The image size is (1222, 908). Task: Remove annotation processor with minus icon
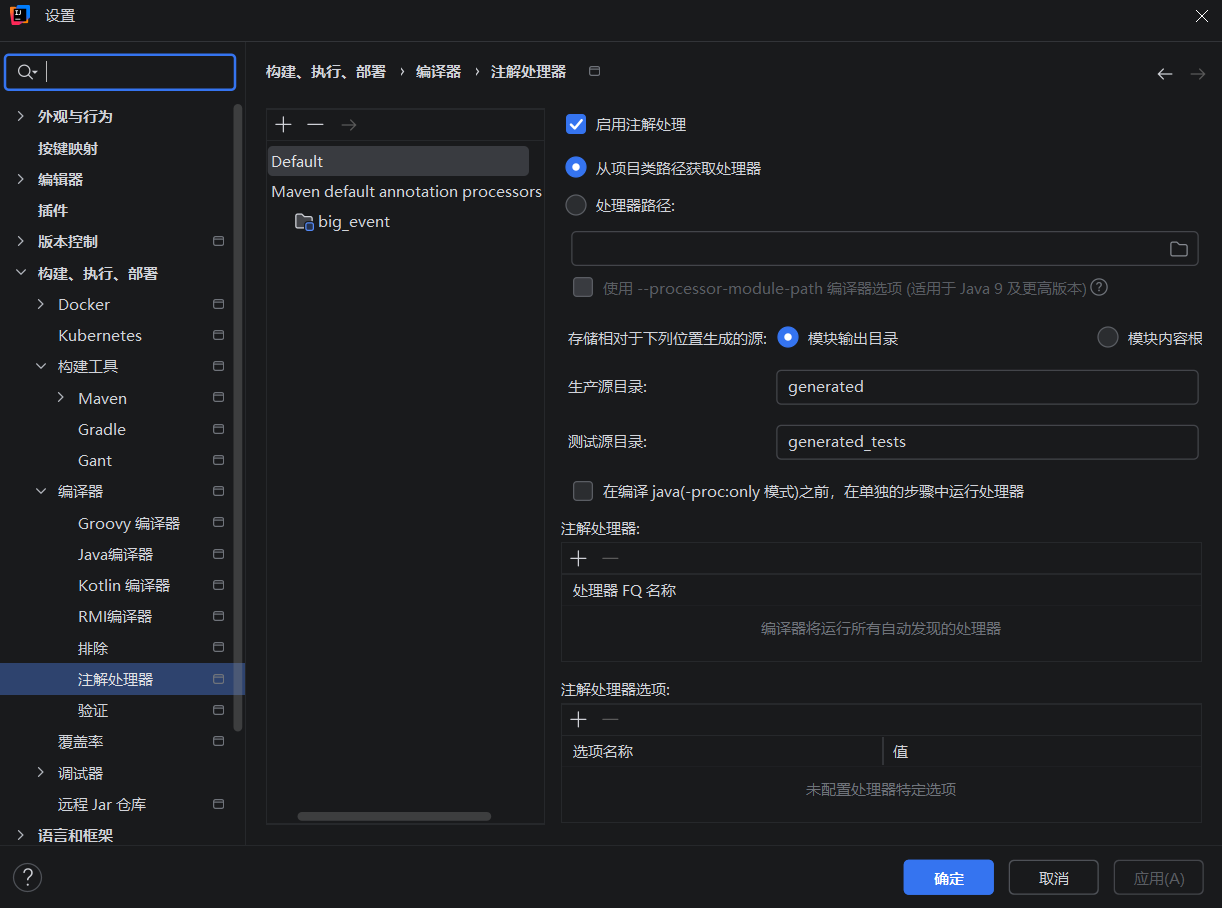[610, 558]
